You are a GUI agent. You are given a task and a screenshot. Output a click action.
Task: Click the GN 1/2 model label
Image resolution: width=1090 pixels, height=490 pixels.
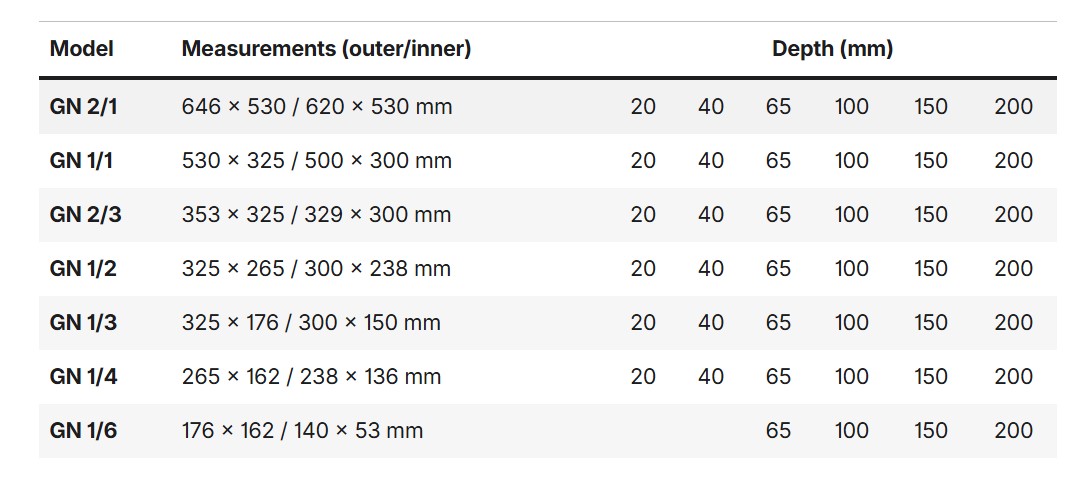coord(84,268)
